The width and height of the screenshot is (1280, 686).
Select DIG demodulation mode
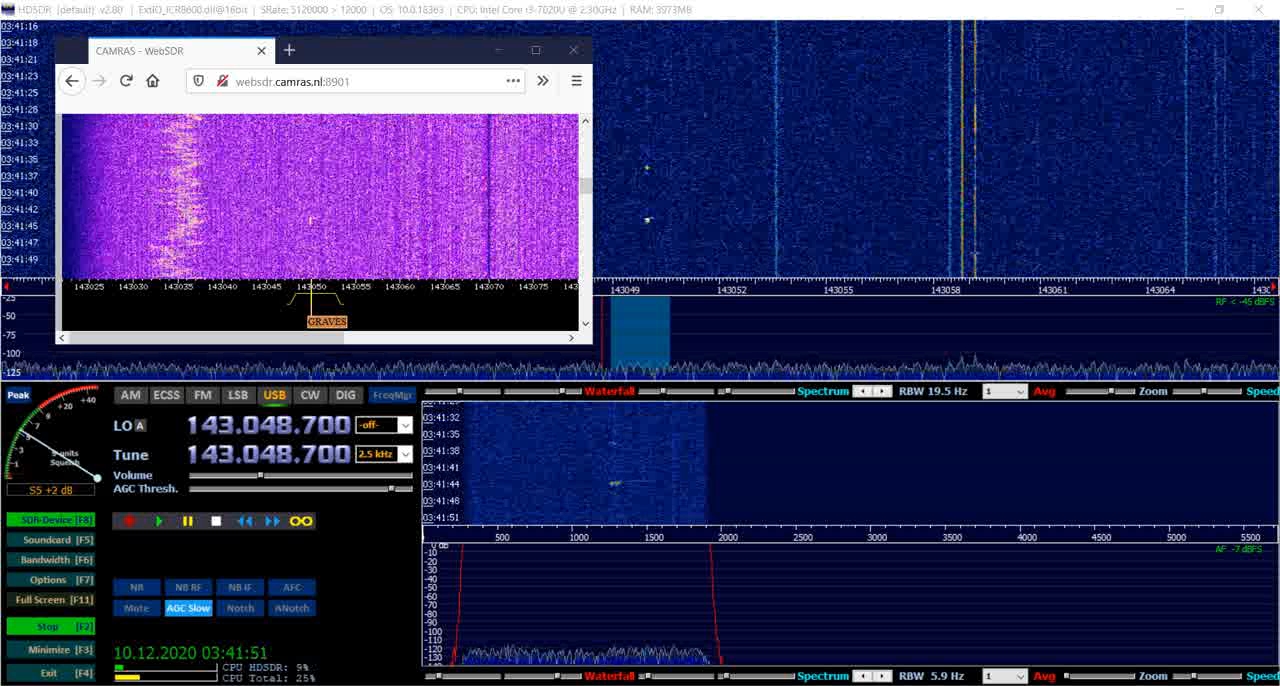(x=345, y=395)
